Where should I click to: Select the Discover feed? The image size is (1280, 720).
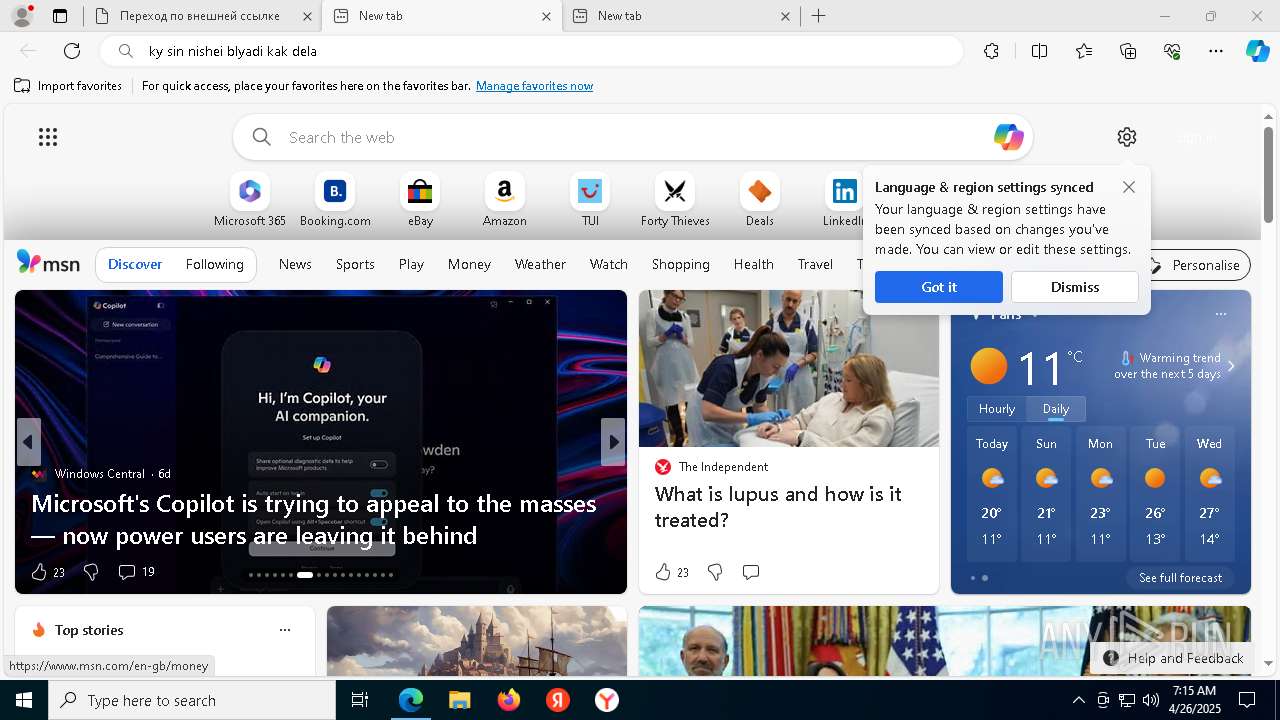tap(135, 265)
